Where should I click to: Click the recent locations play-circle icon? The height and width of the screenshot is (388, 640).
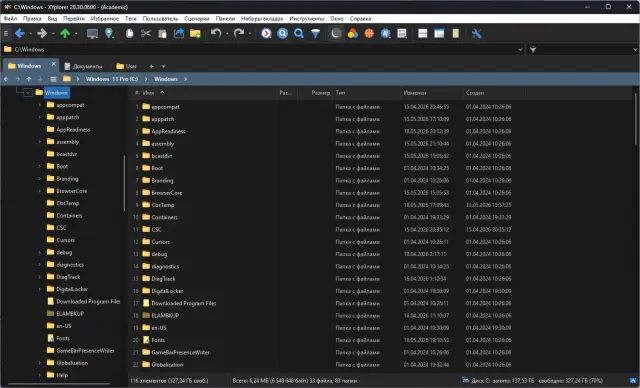(x=266, y=33)
